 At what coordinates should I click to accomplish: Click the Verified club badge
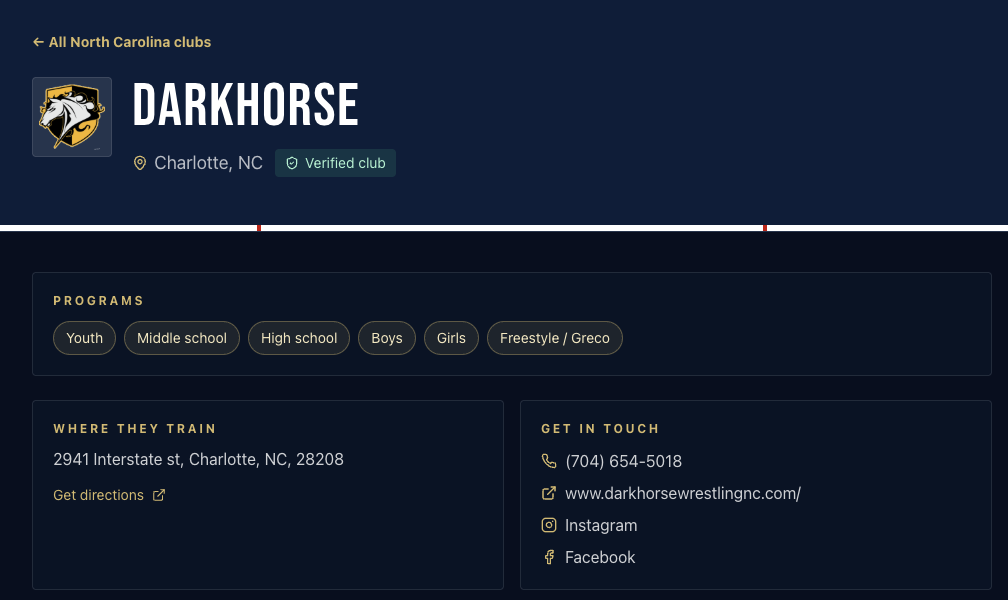point(336,163)
